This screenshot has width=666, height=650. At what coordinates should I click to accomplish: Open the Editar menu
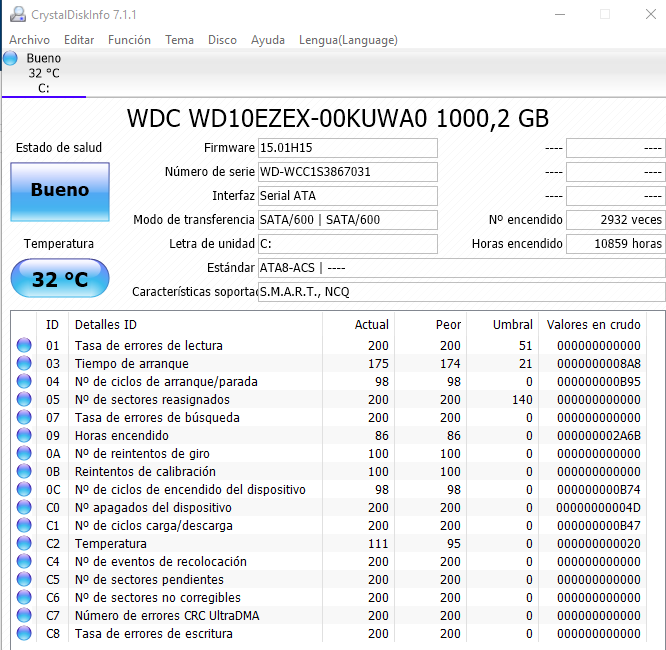point(79,40)
